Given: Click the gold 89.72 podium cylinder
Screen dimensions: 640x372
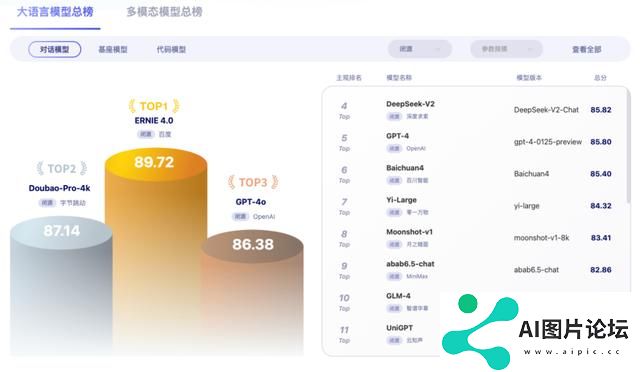Looking at the screenshot, I should pyautogui.click(x=156, y=245).
